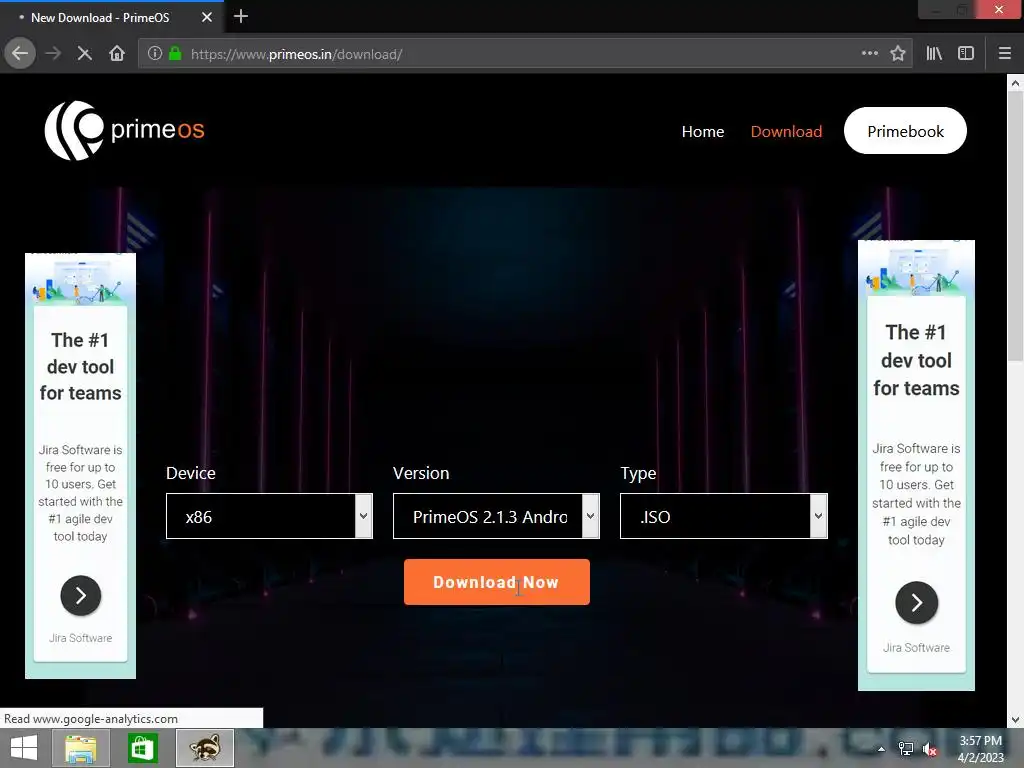This screenshot has height=768, width=1024.
Task: Open the Store app from taskbar
Action: (142, 748)
